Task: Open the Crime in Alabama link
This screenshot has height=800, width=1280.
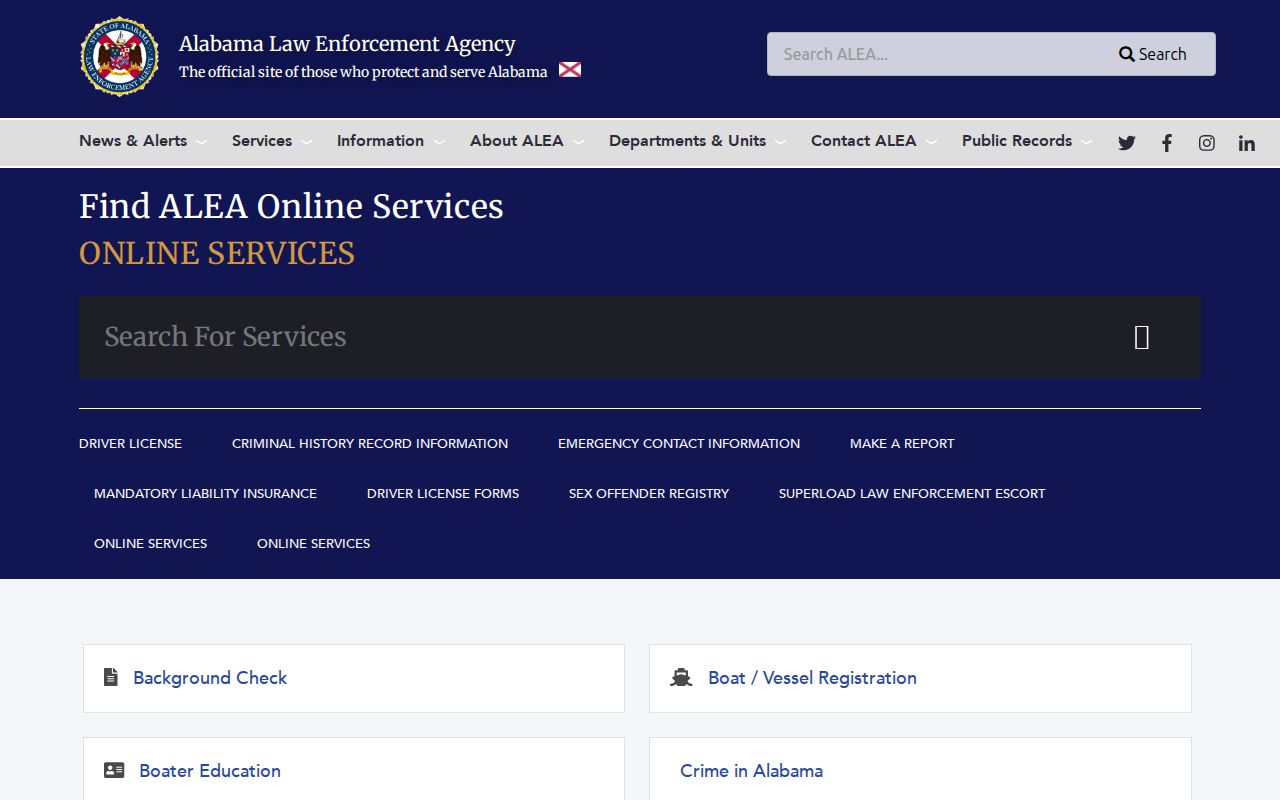Action: click(x=752, y=771)
